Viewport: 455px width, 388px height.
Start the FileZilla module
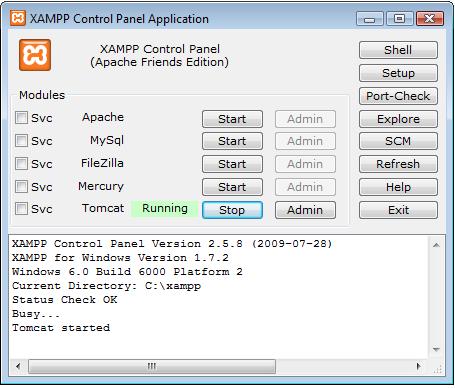click(232, 164)
